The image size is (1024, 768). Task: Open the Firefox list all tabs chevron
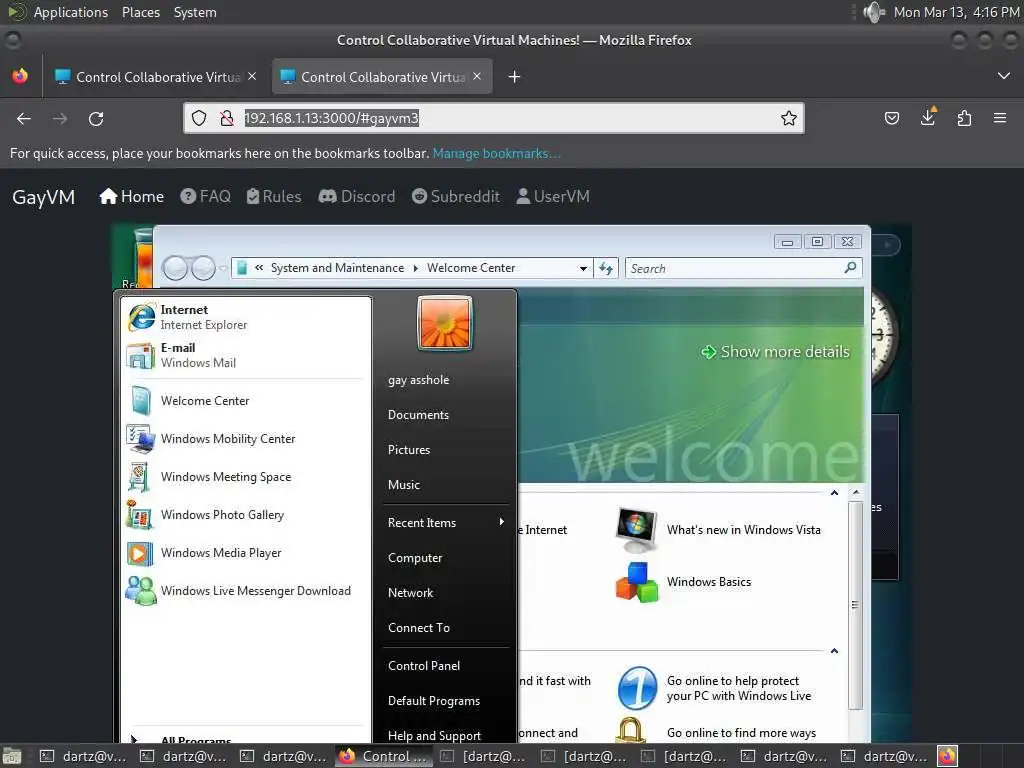(1004, 76)
